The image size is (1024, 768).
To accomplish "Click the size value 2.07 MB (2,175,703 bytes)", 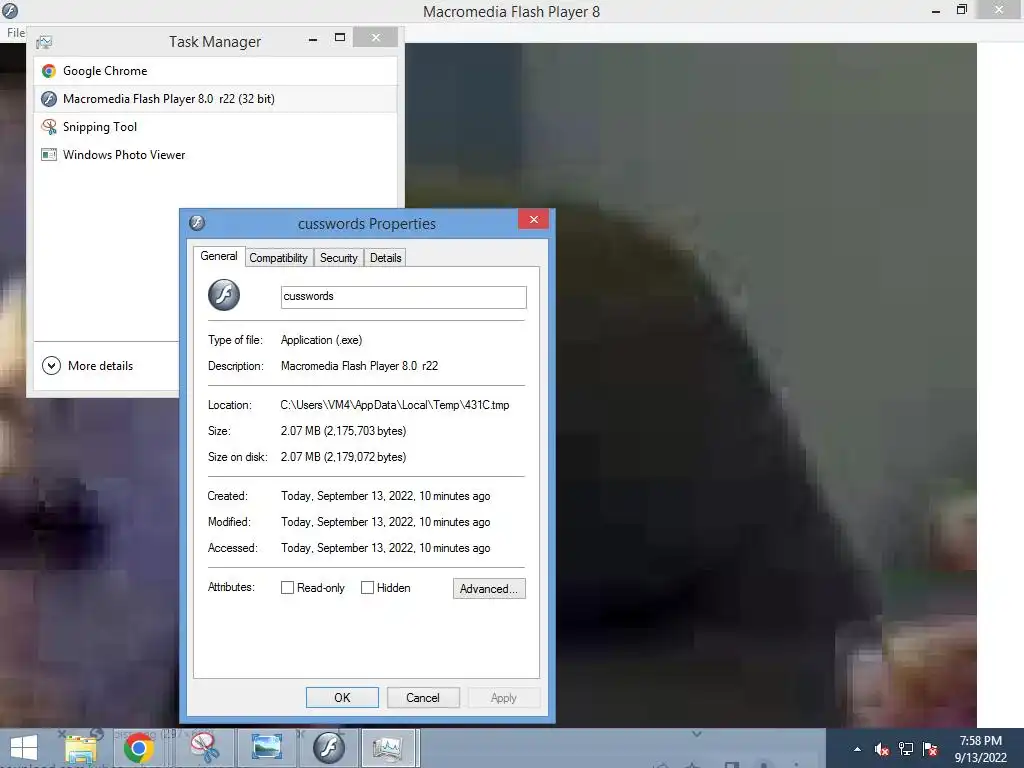I will (x=344, y=431).
